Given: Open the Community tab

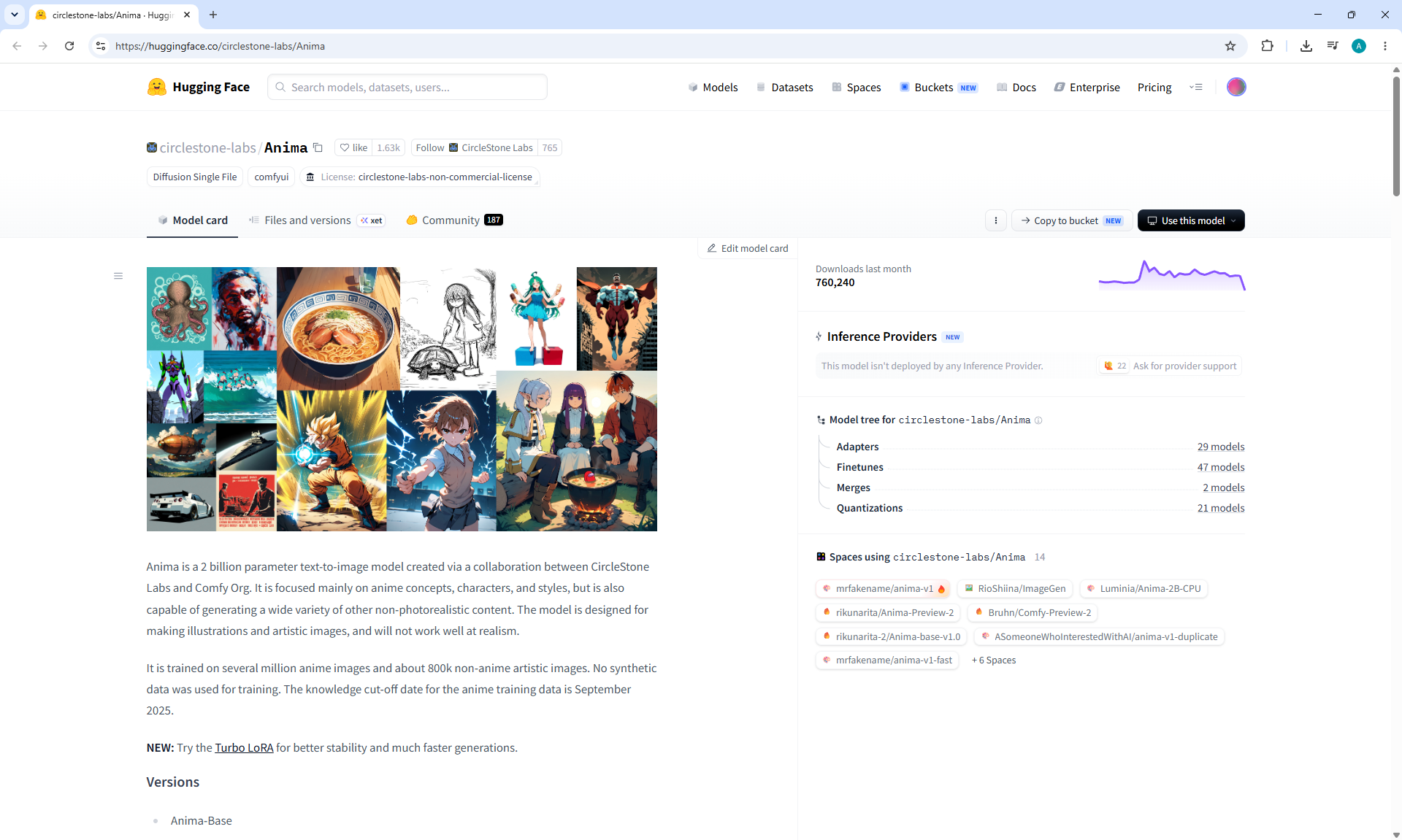Looking at the screenshot, I should click(454, 220).
